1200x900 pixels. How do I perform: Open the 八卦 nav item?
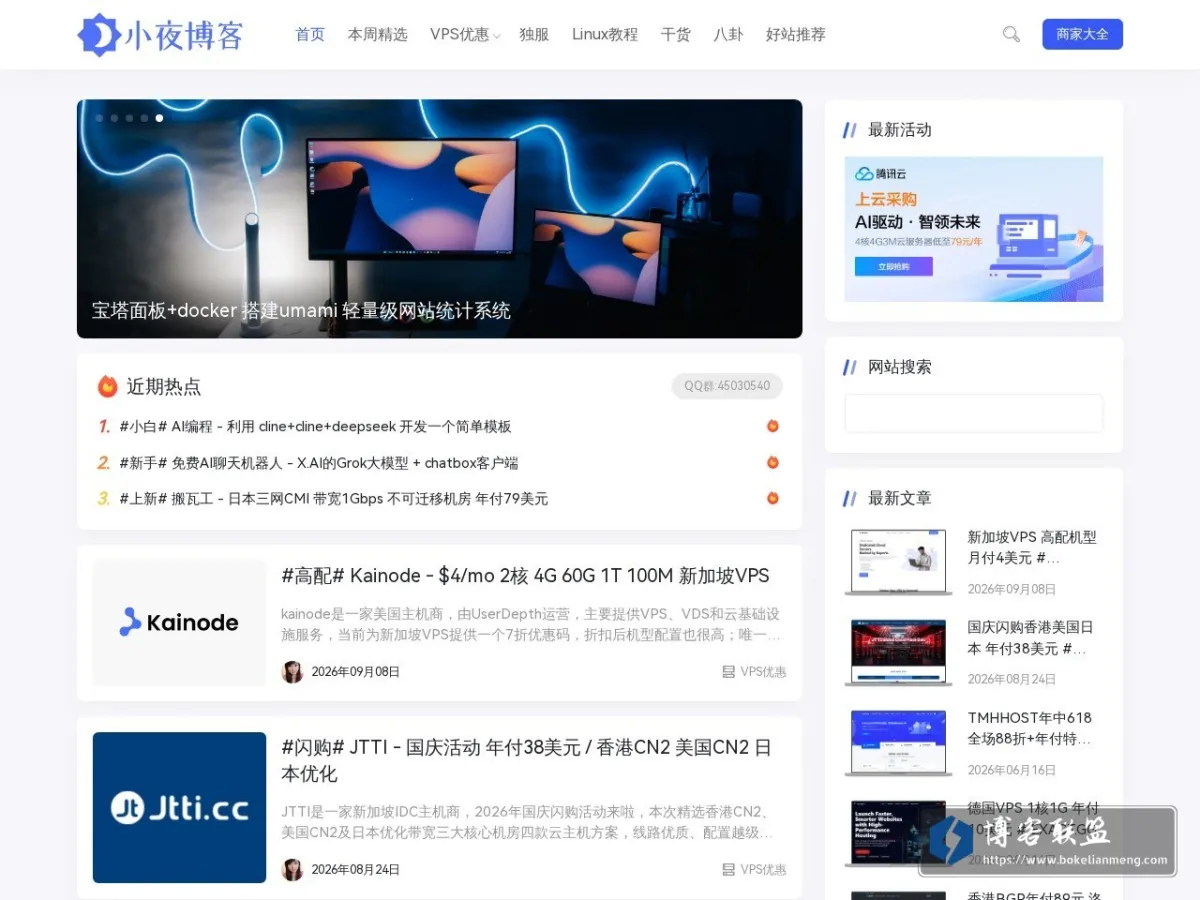point(728,34)
